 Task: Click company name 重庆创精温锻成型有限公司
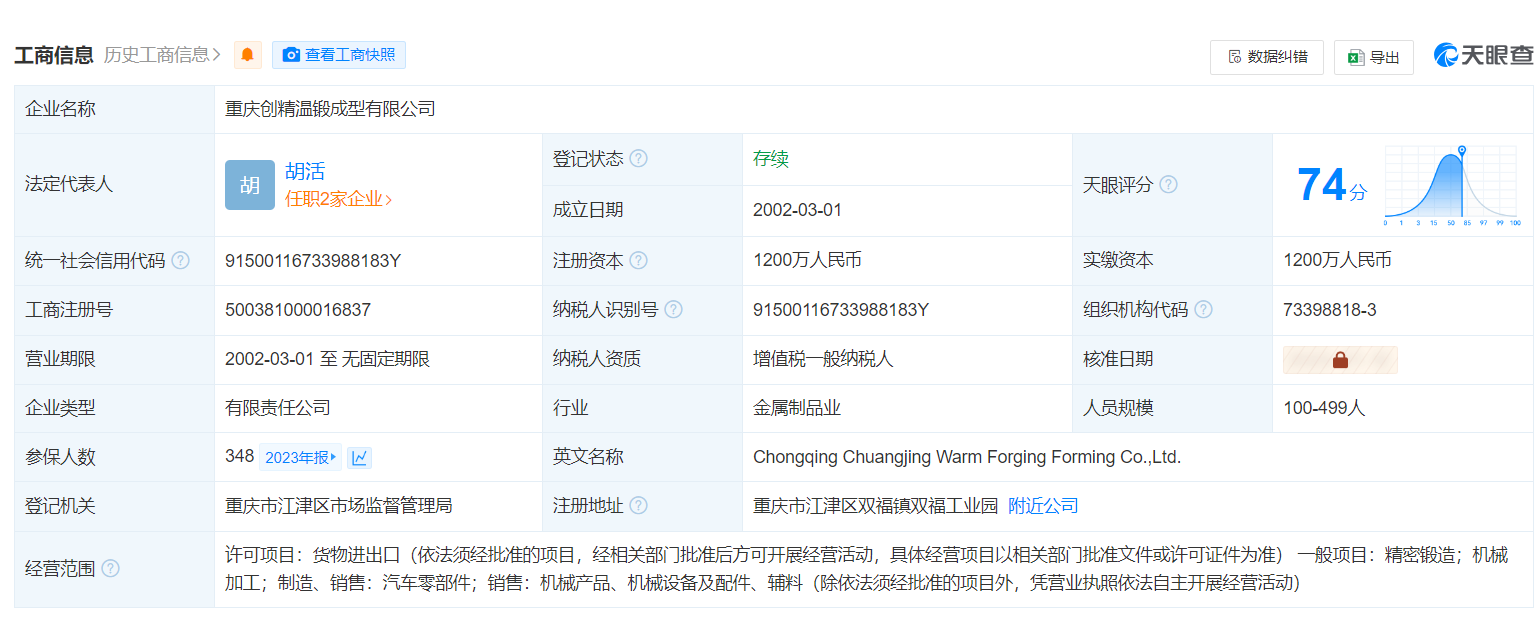(x=330, y=109)
